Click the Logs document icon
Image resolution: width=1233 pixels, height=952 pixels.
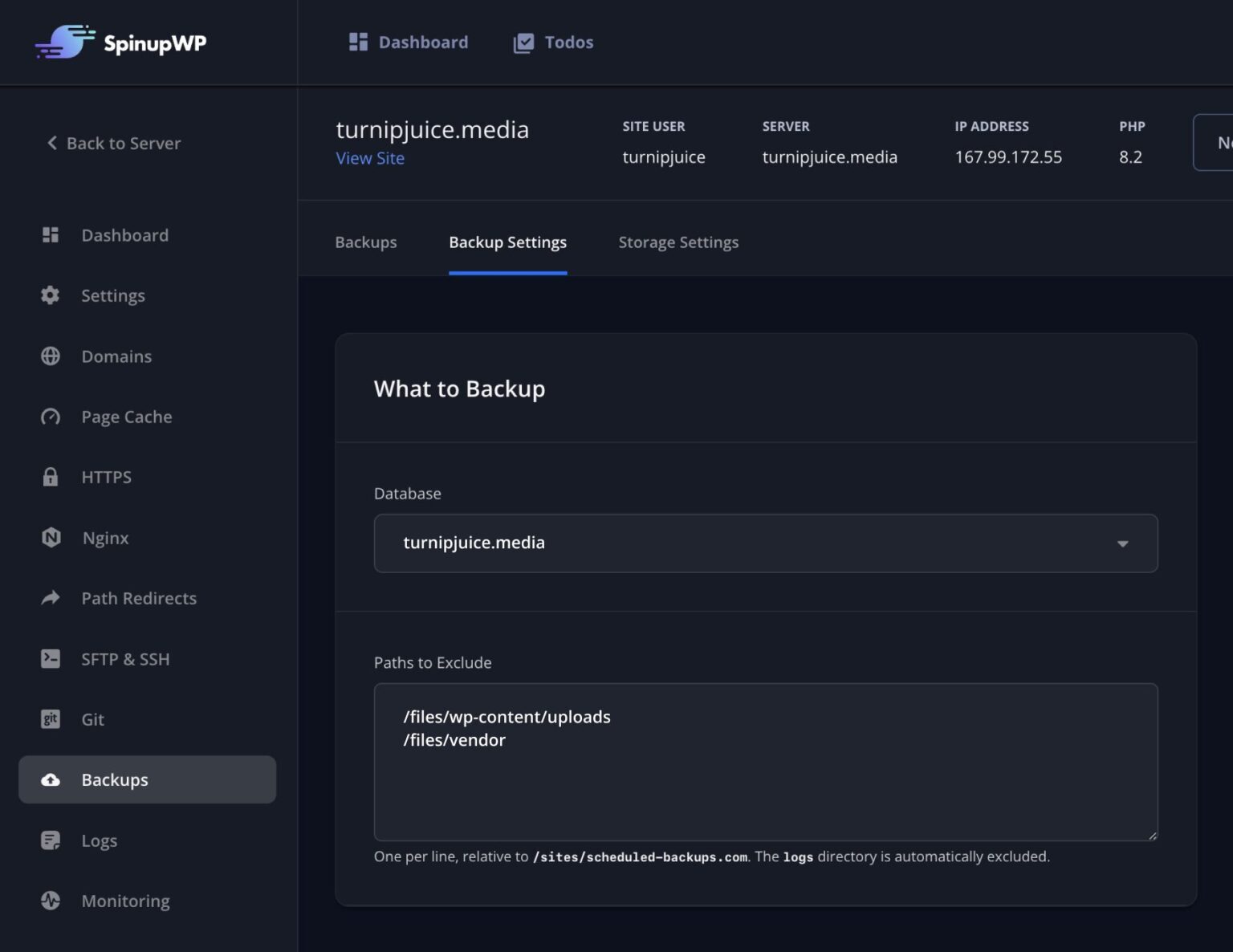[51, 840]
